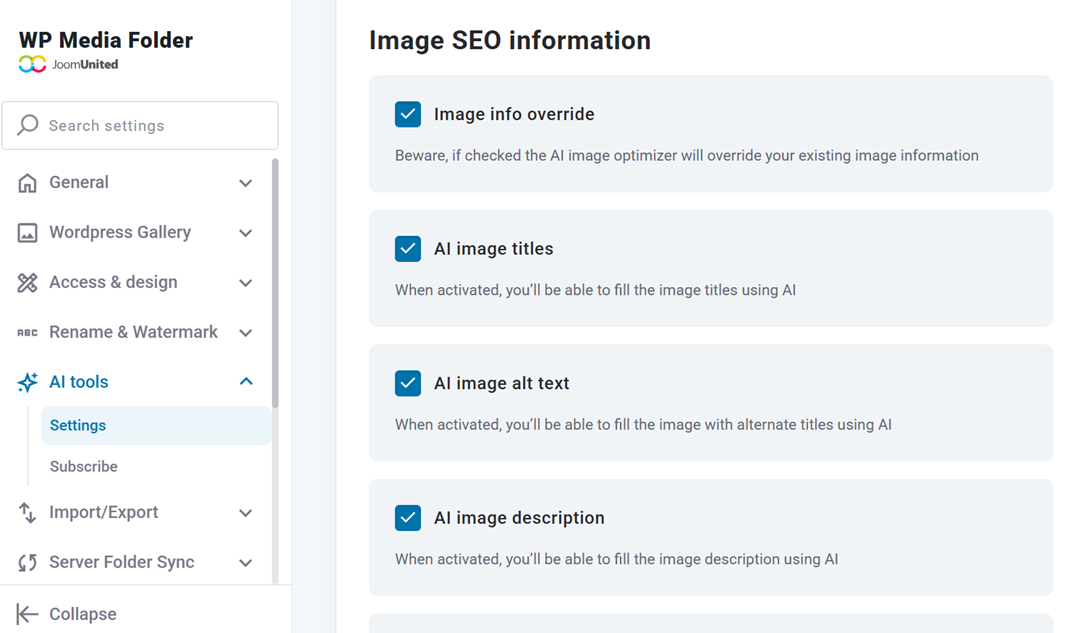Image resolution: width=1080 pixels, height=633 pixels.
Task: Click the Wordpress Gallery image icon
Action: 26,232
